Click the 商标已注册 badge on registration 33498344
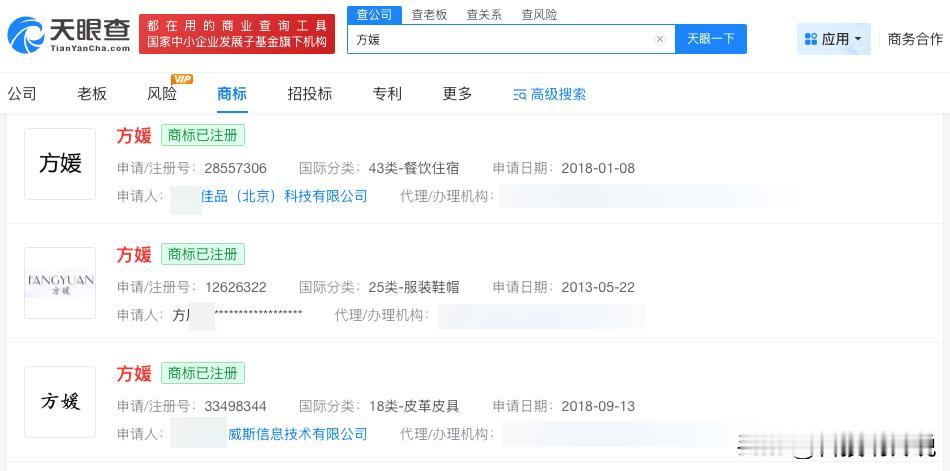The height and width of the screenshot is (471, 950). (203, 374)
